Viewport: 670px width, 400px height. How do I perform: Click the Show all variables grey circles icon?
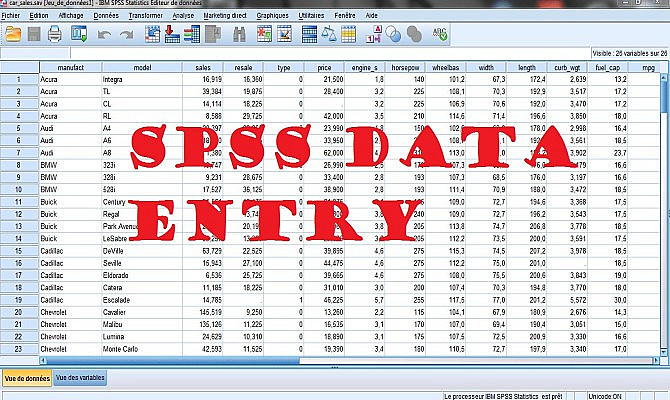414,34
